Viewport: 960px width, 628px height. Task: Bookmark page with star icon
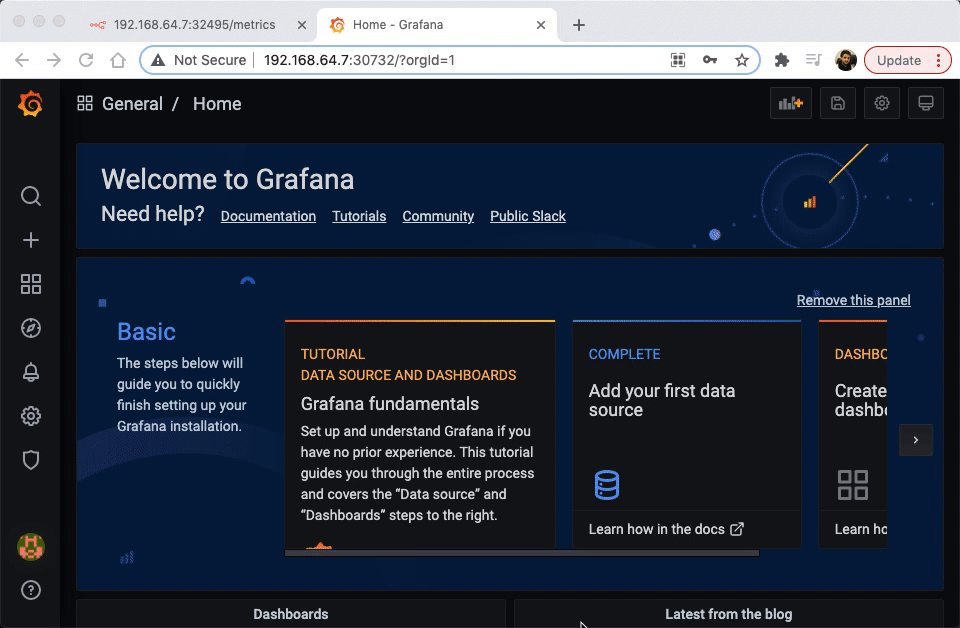pyautogui.click(x=742, y=60)
